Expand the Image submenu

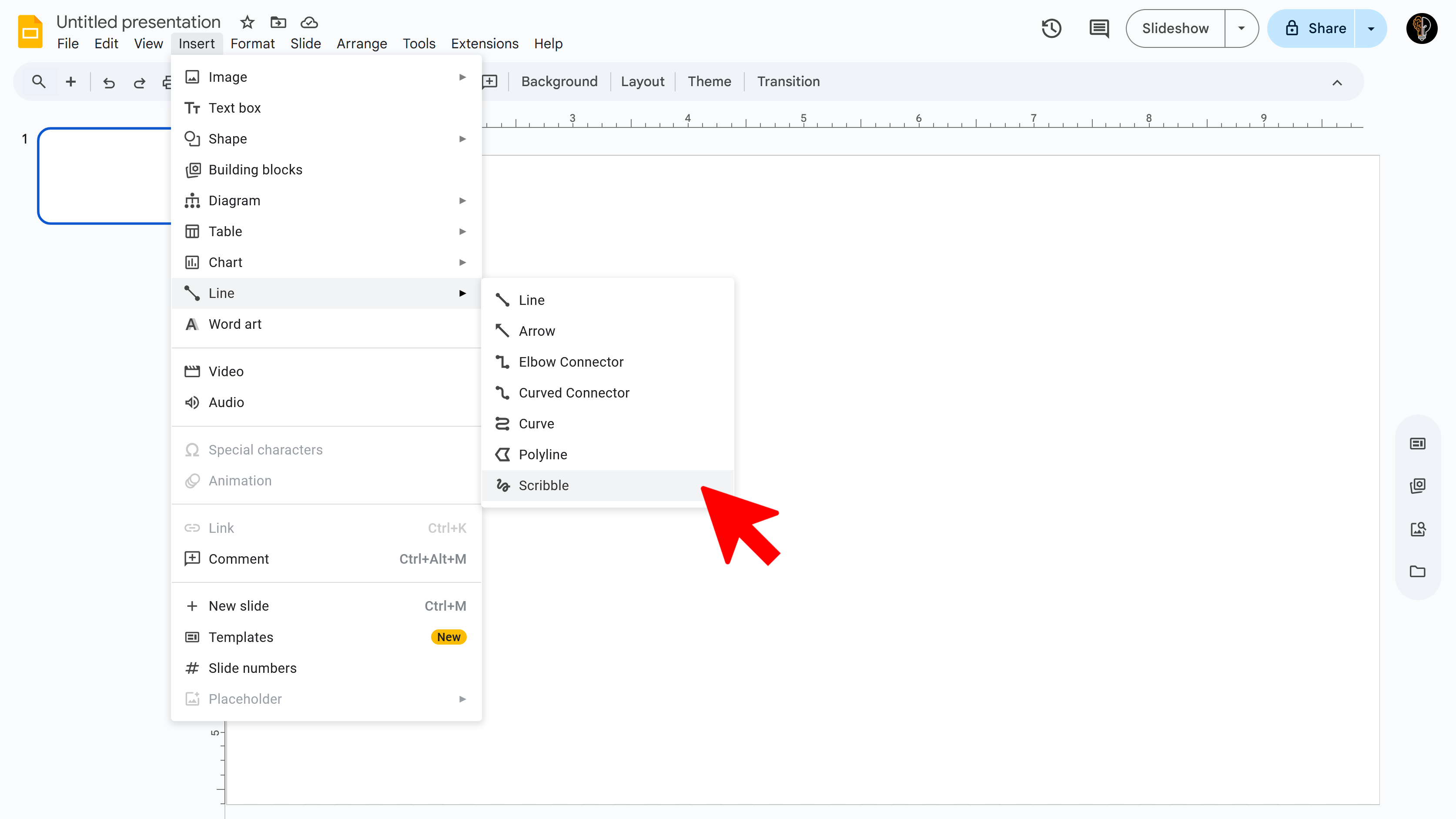click(x=326, y=77)
